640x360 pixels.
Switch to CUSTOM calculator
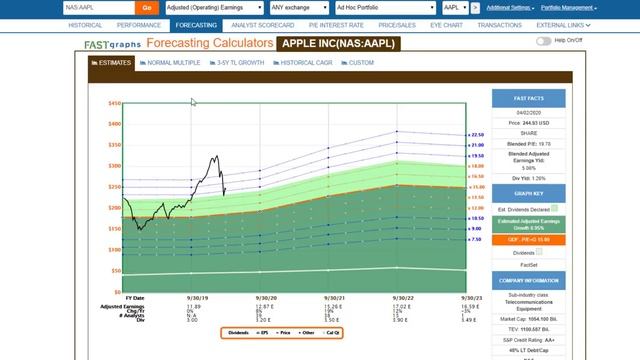(x=358, y=63)
